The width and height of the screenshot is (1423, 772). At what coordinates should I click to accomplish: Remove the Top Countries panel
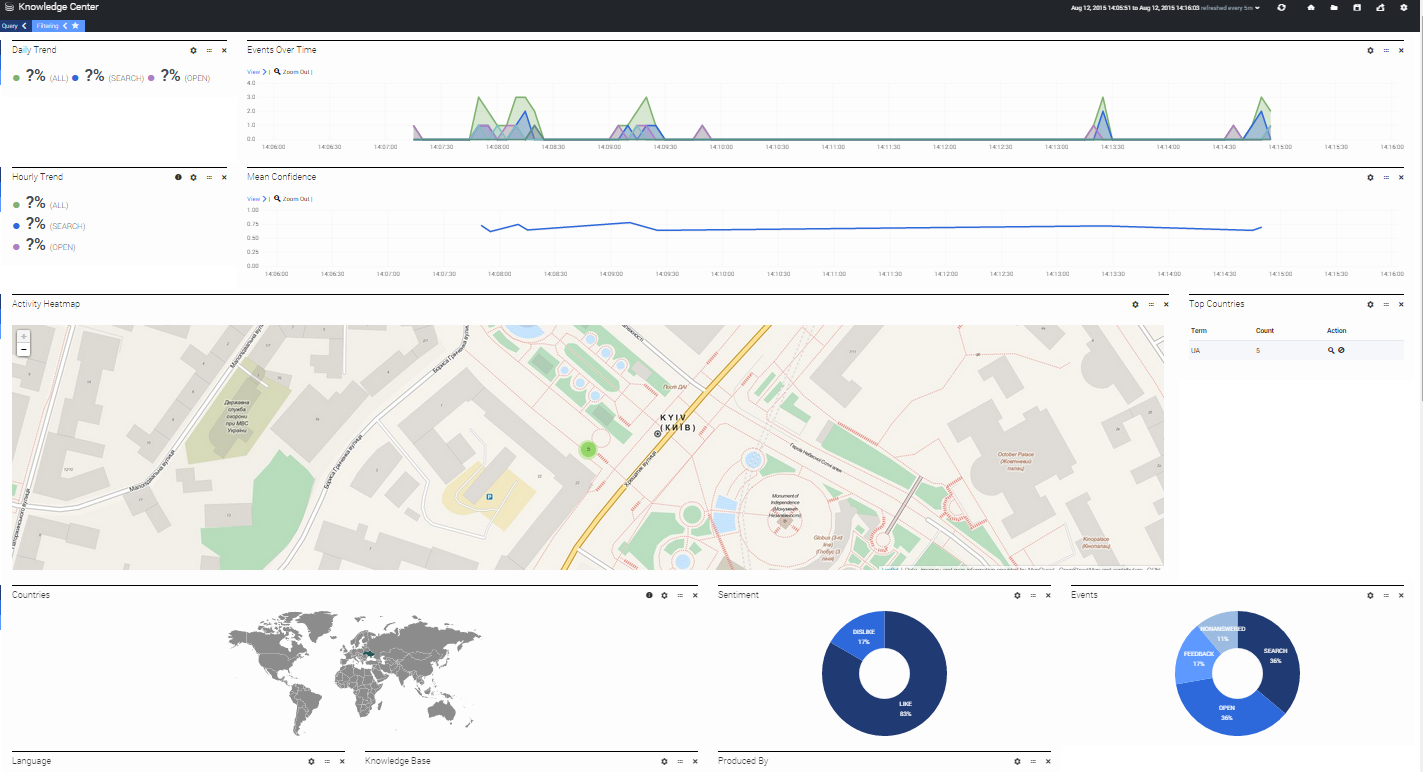[1401, 304]
